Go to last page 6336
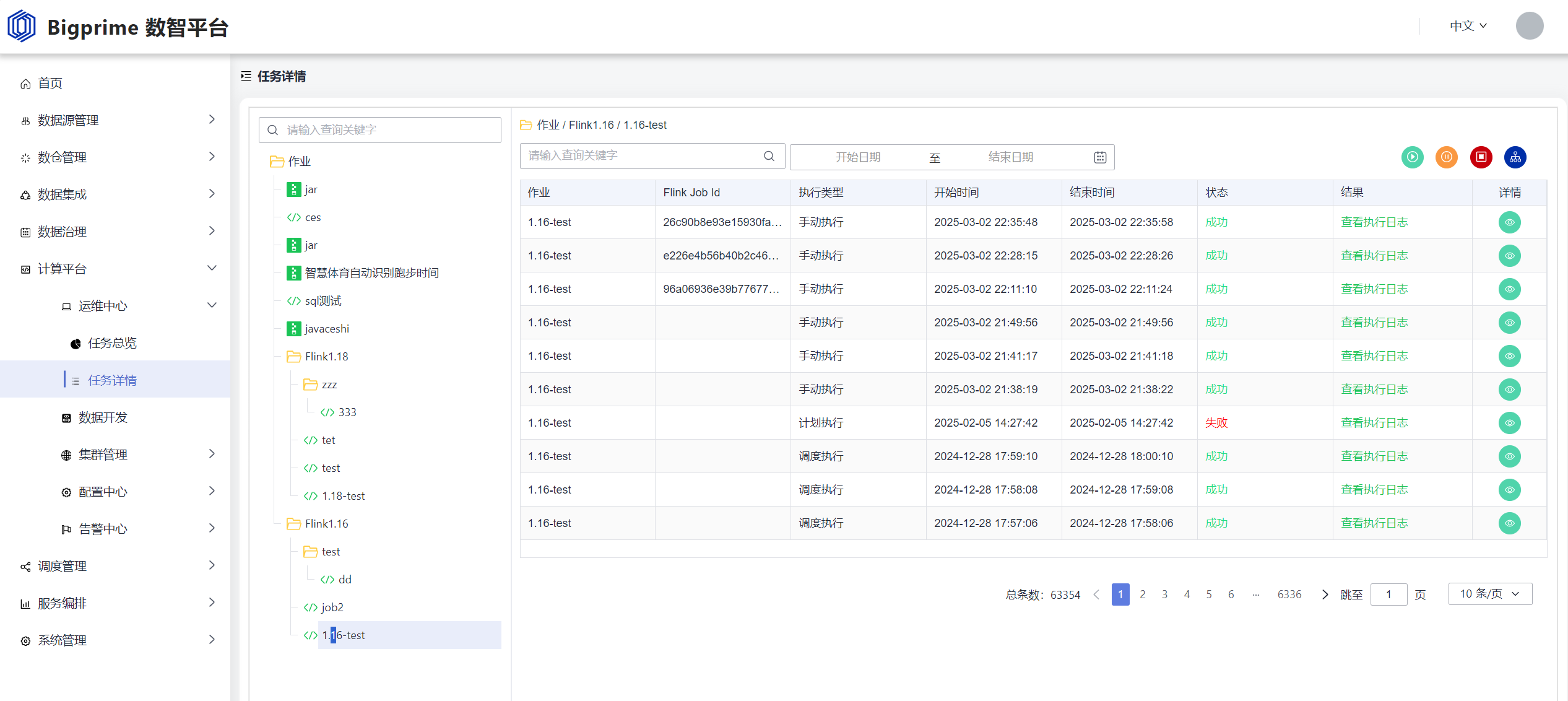The width and height of the screenshot is (1568, 701). (x=1289, y=594)
